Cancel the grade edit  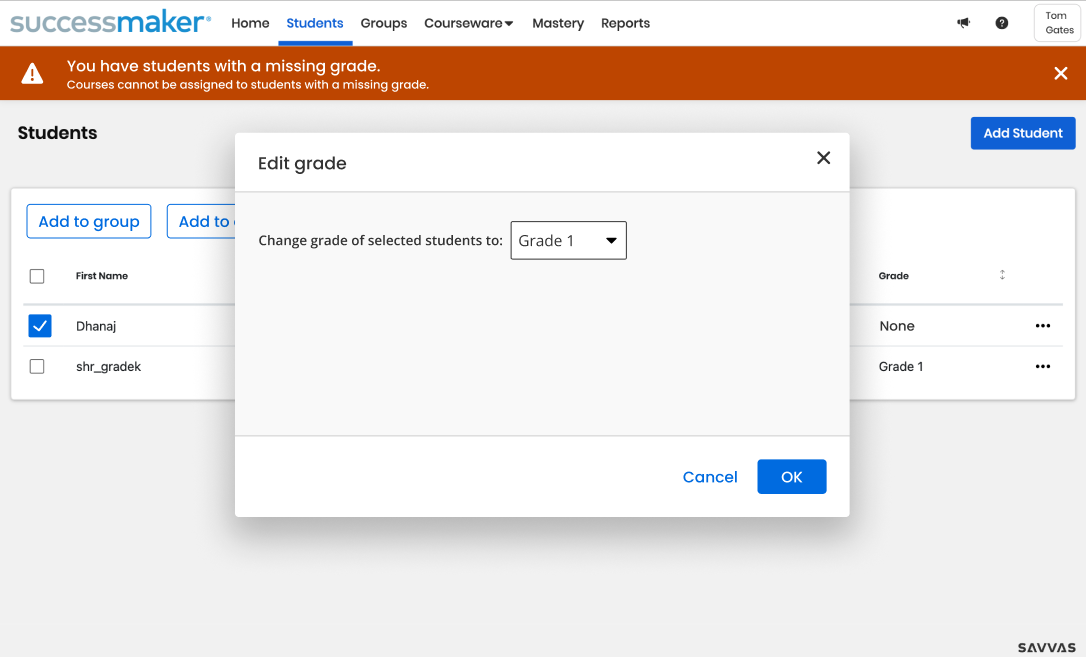click(x=710, y=477)
